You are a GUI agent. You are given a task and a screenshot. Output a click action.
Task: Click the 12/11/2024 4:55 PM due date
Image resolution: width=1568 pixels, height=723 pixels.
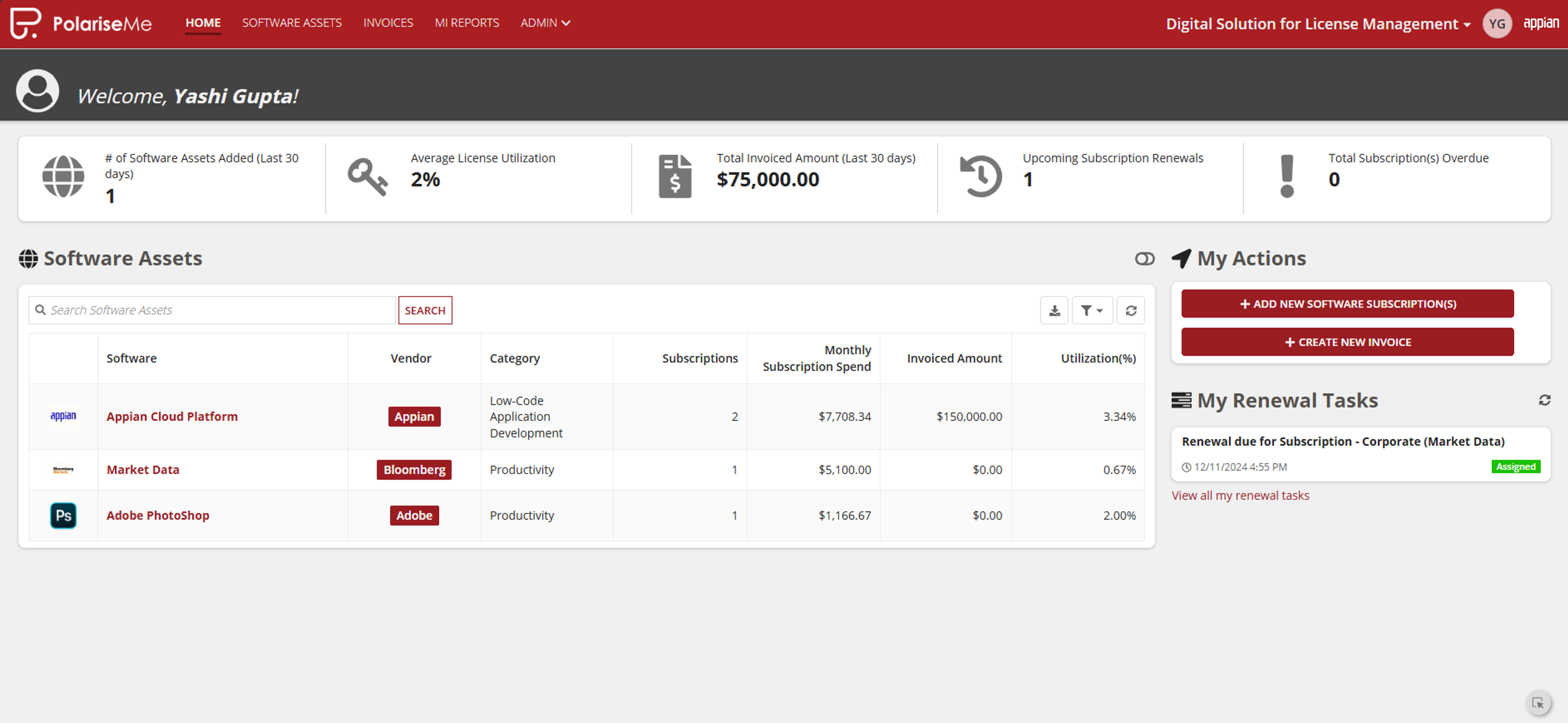pos(1240,467)
